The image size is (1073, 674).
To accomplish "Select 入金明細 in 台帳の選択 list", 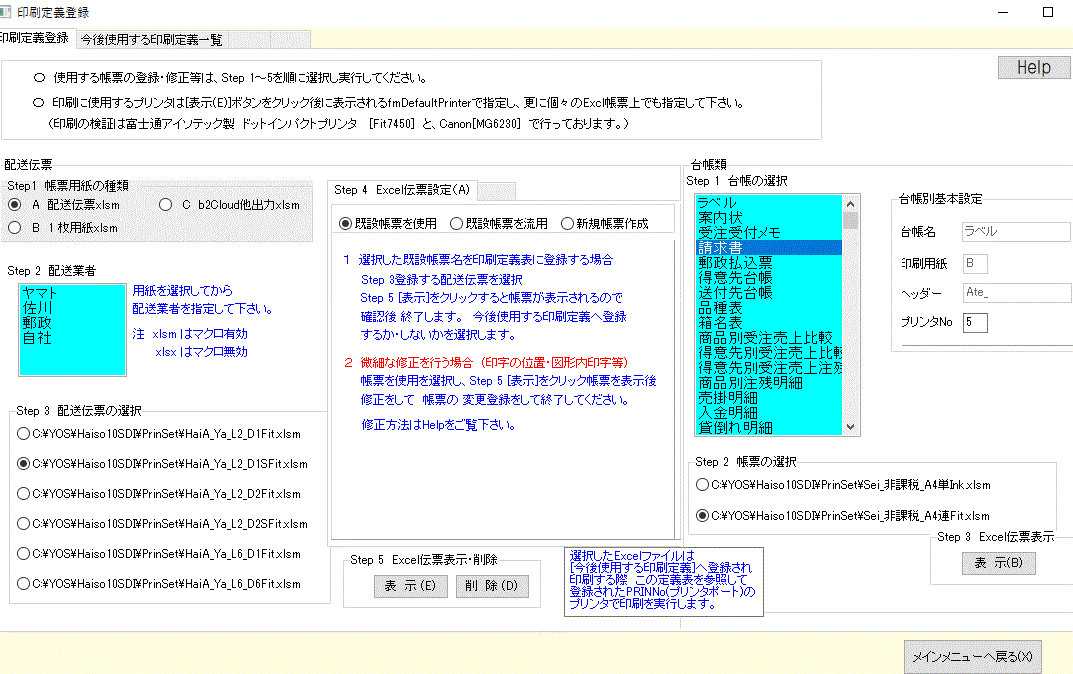I will [768, 413].
